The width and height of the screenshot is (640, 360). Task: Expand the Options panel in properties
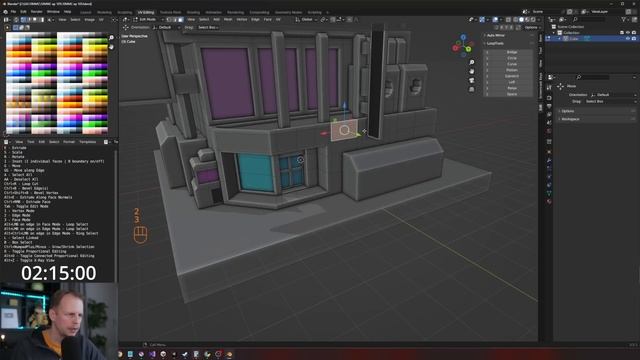click(597, 111)
